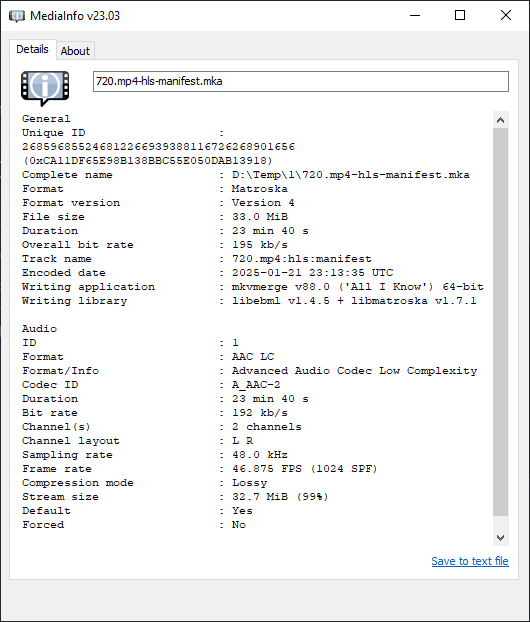Click the Audio section heading
Screen dimensions: 530x622
[39, 328]
